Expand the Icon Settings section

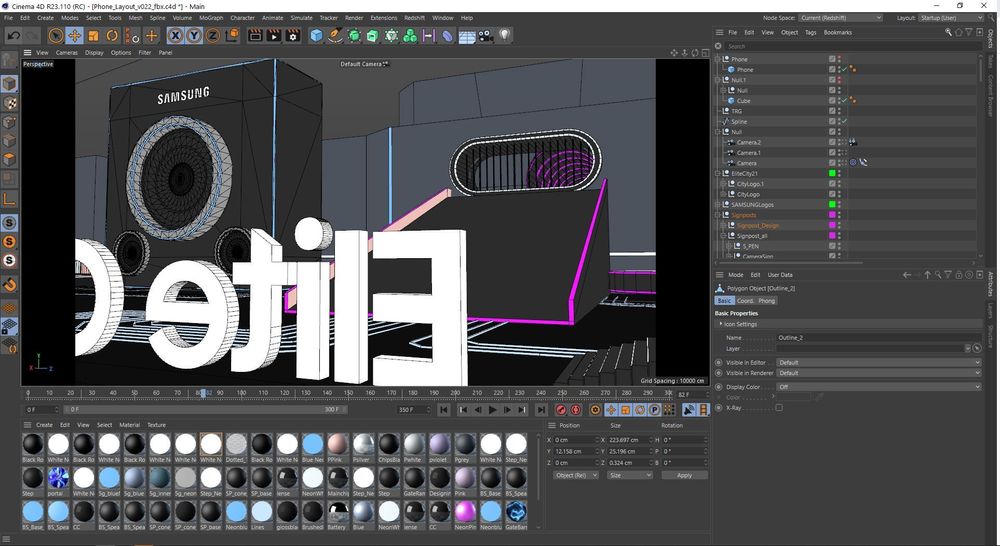point(741,324)
